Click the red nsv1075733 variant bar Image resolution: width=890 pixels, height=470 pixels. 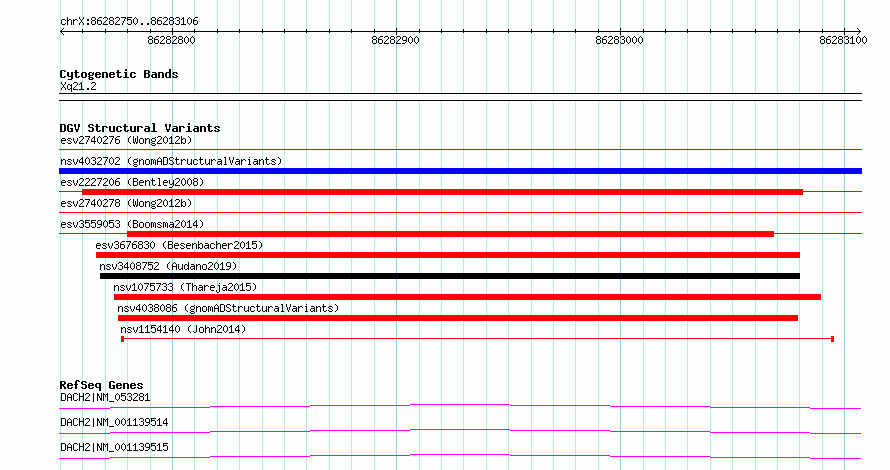click(467, 297)
